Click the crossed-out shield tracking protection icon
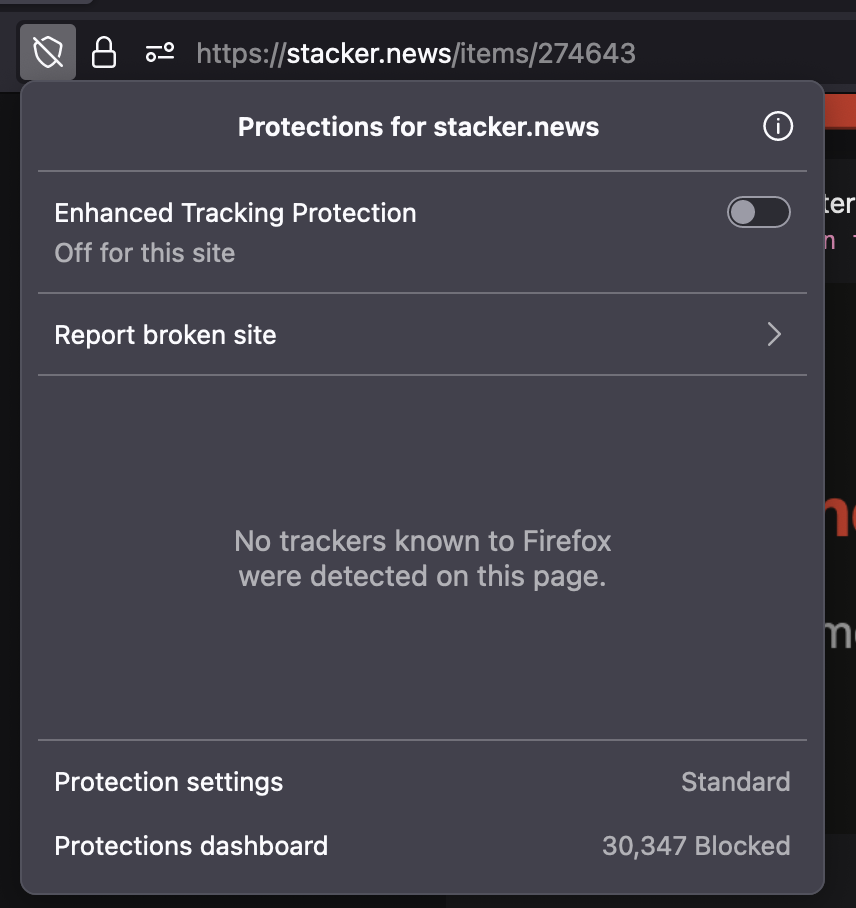 pos(48,53)
